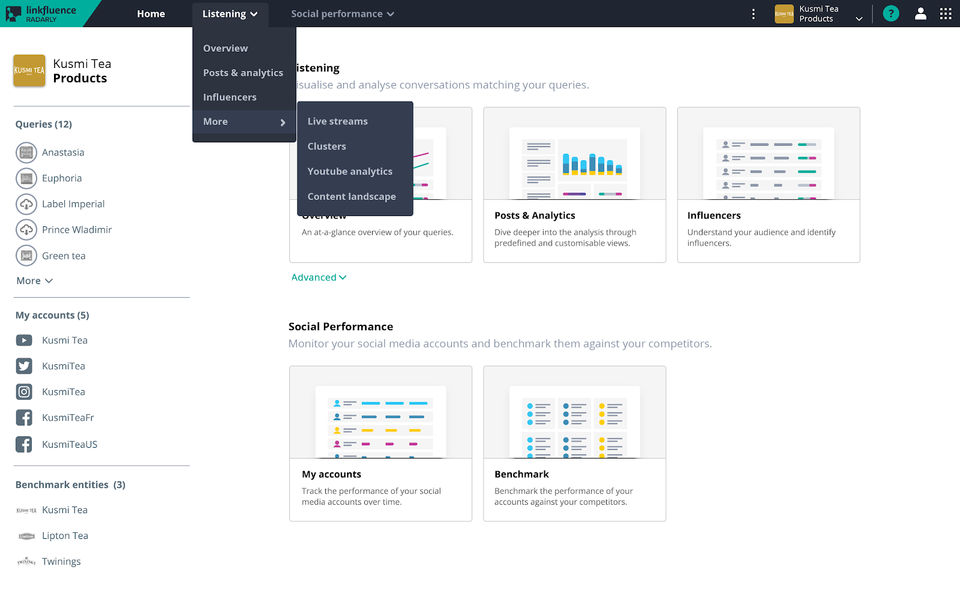Open the Influencers card
Image resolution: width=960 pixels, height=614 pixels.
[768, 185]
